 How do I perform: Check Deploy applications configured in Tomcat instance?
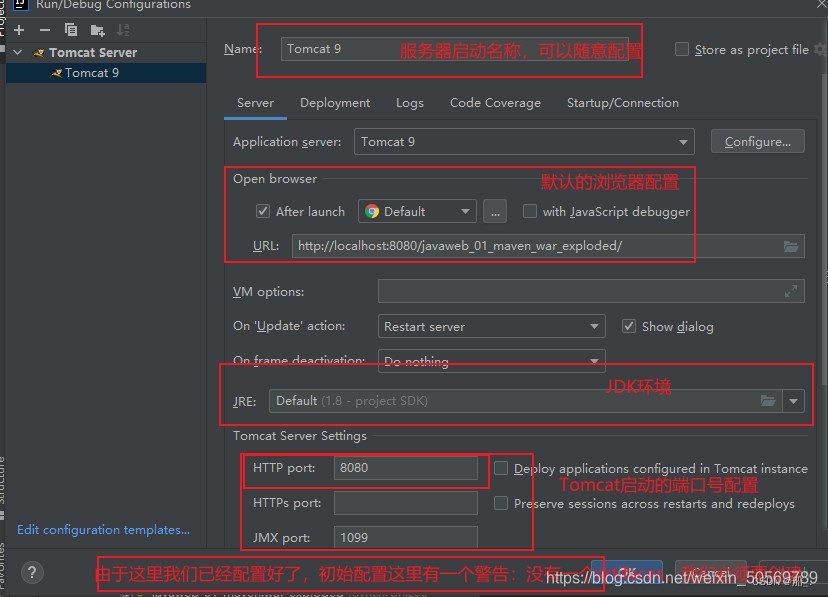coord(501,468)
